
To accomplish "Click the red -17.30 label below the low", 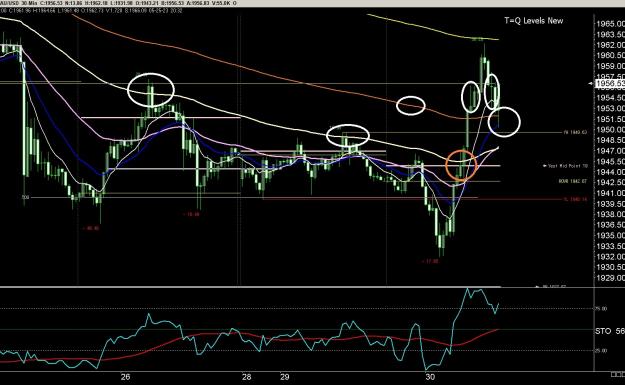I will (430, 261).
